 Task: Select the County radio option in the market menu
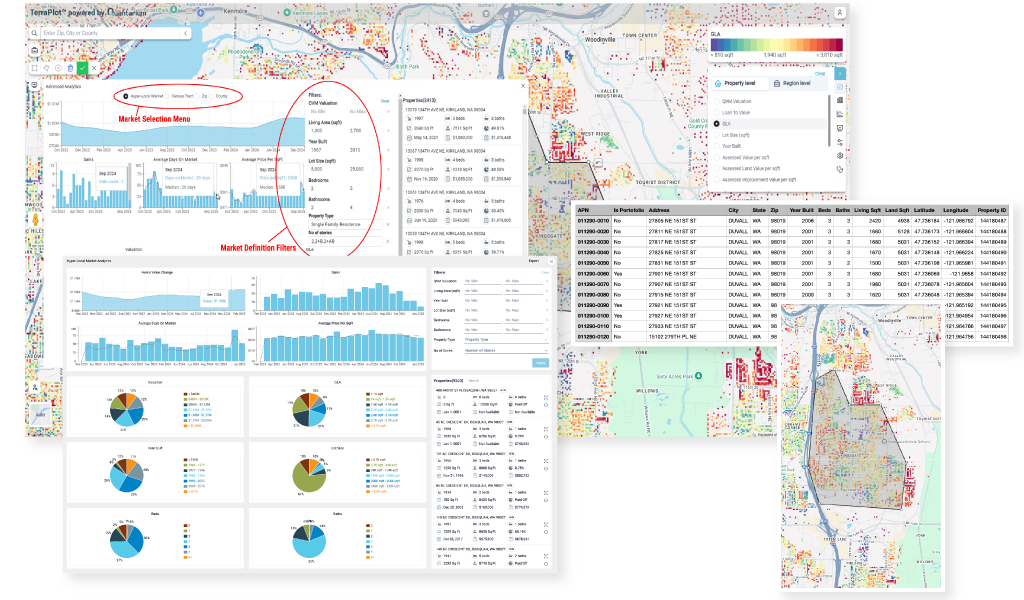click(x=212, y=96)
